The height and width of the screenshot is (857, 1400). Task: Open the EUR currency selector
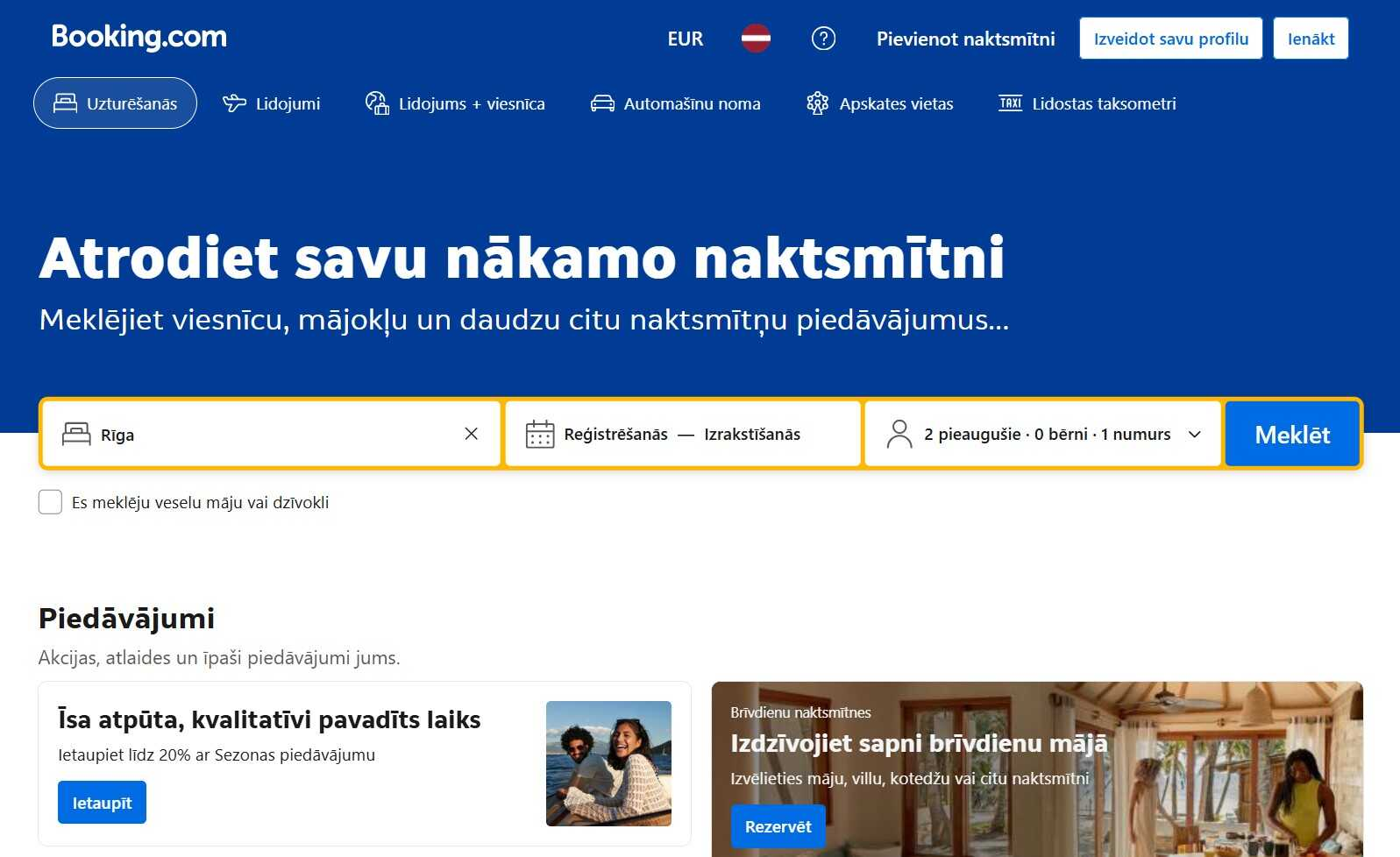(686, 39)
